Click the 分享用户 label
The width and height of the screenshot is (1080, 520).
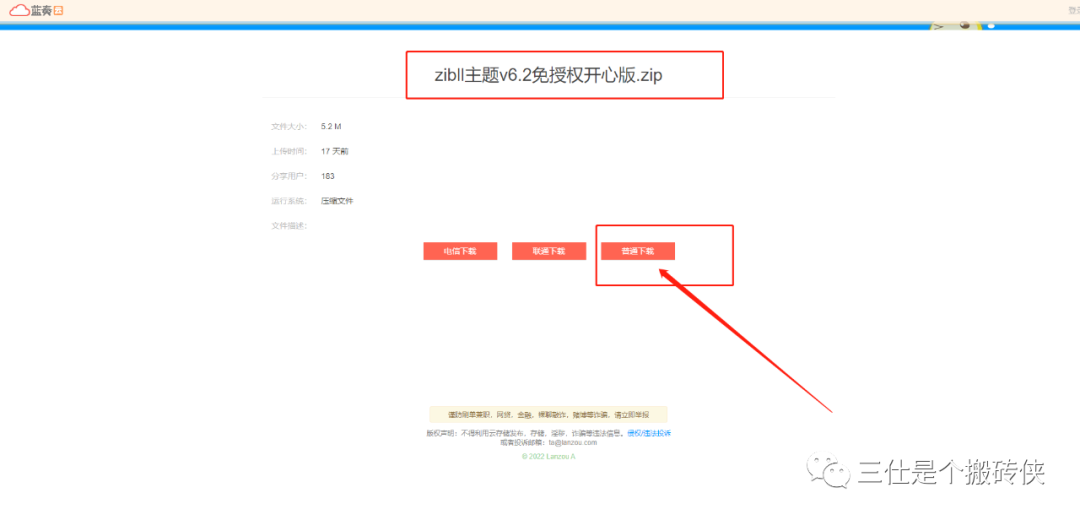[x=289, y=176]
